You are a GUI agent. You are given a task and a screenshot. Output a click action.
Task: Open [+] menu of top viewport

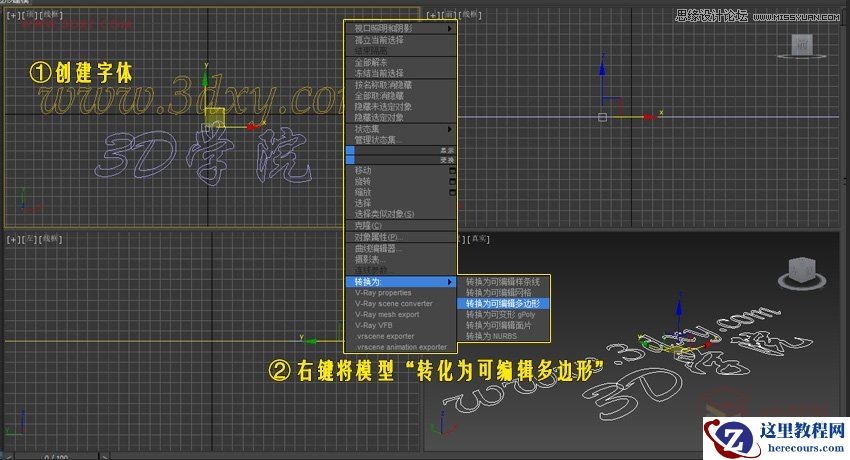(12, 15)
